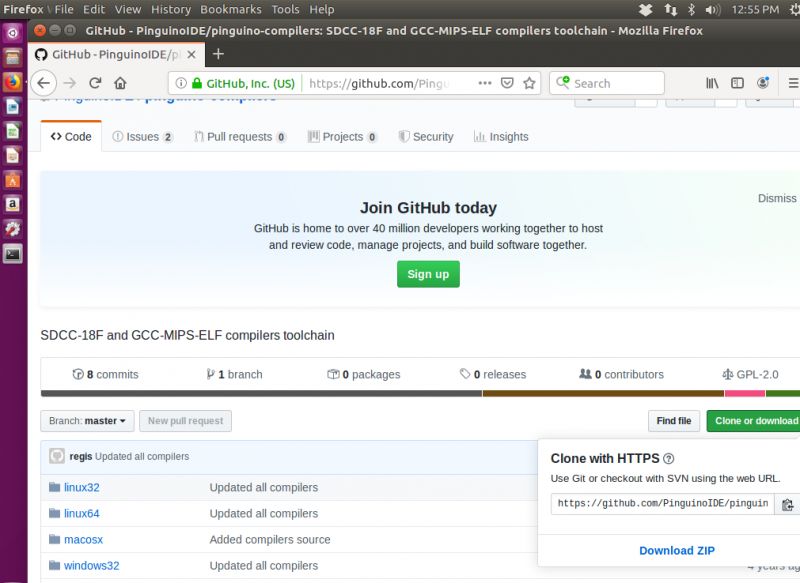The image size is (800, 583).
Task: Open the View menu
Action: click(128, 9)
